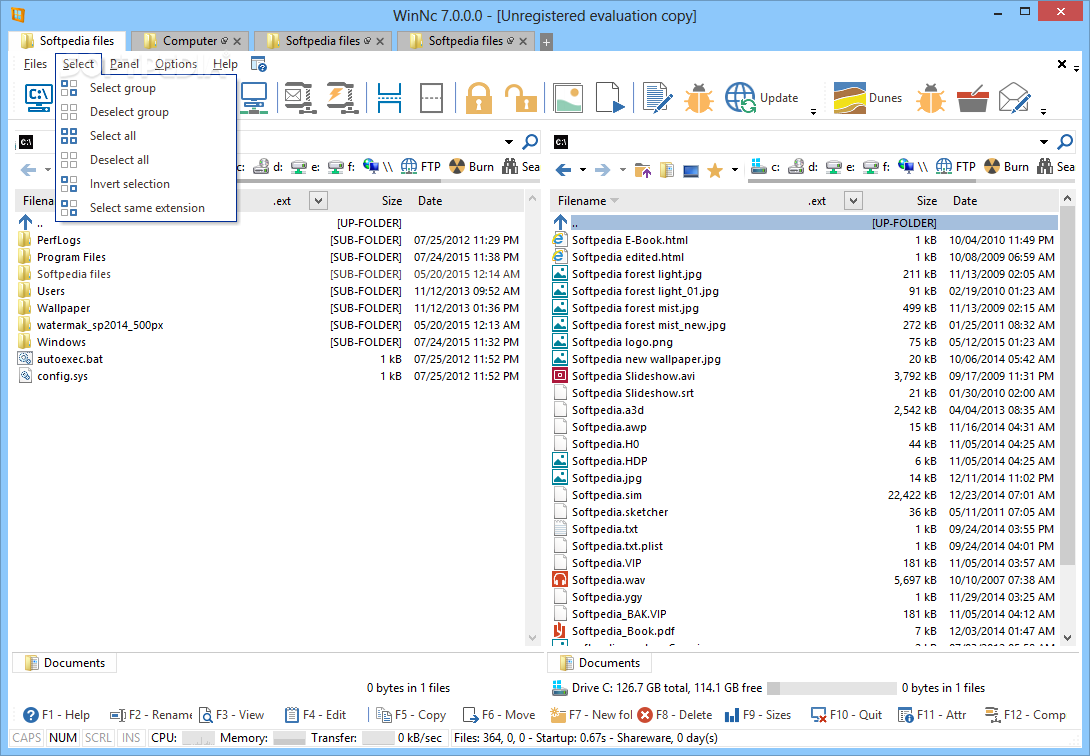Click the play file toolbar icon
Screen dimensions: 1090x756
pyautogui.click(x=610, y=97)
